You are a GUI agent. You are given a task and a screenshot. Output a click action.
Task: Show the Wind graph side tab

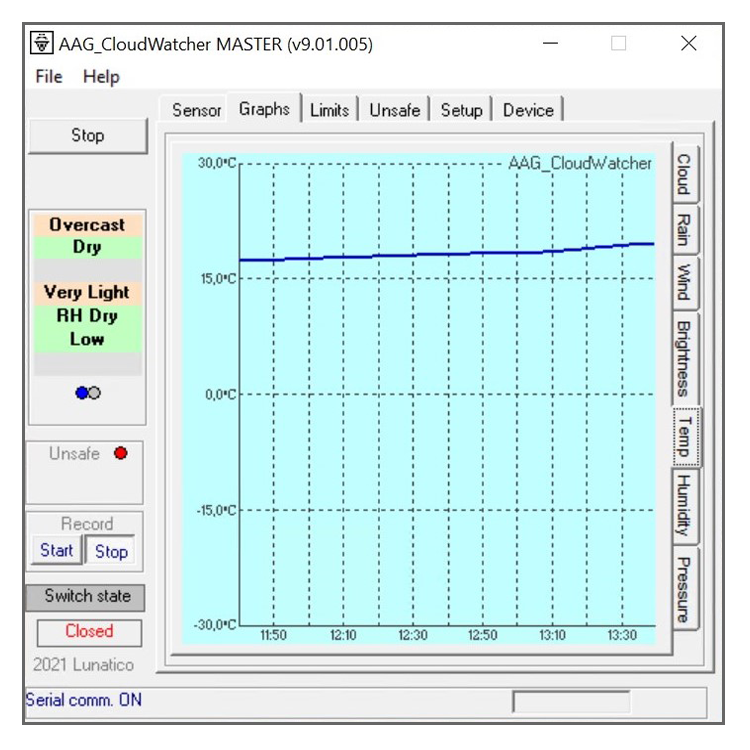[684, 282]
